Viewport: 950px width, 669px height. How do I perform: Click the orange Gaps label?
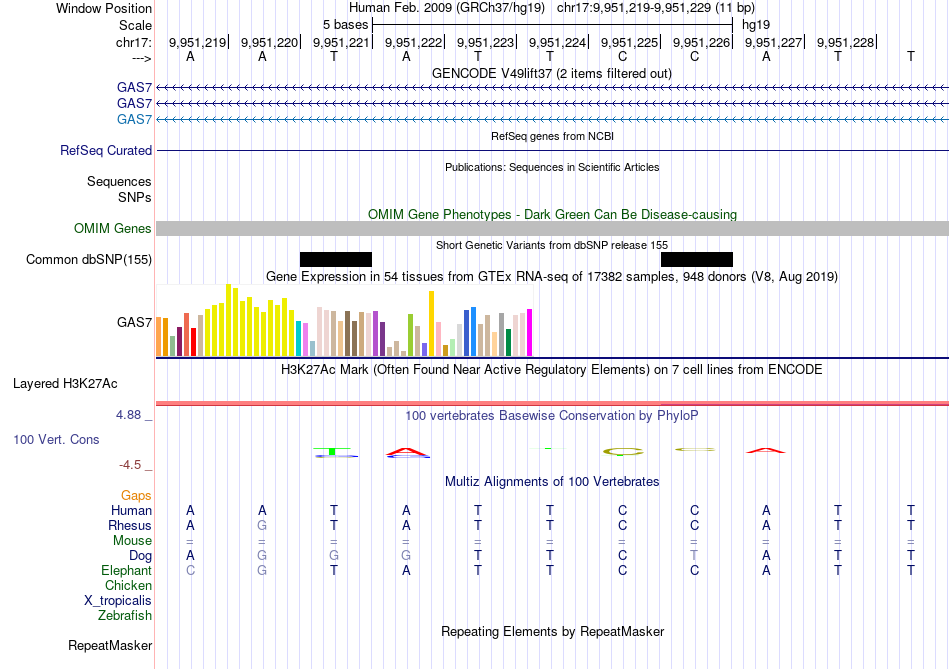(136, 496)
